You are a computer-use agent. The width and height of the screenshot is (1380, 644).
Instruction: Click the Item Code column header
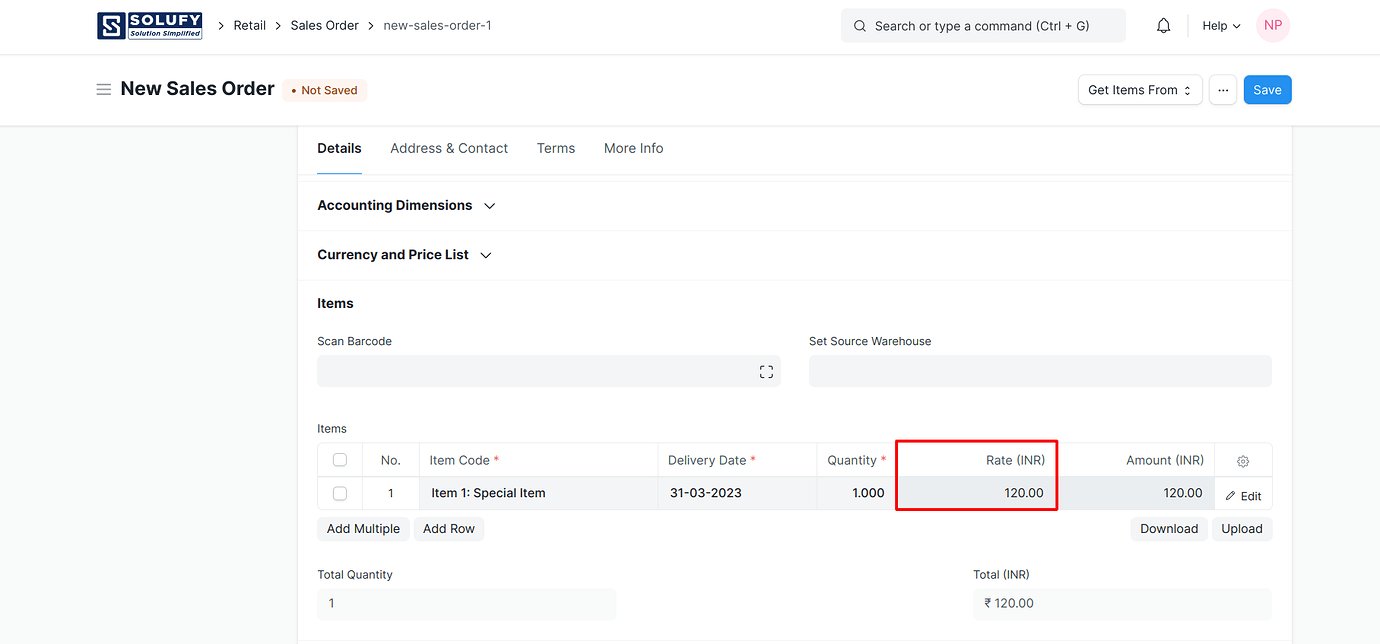(539, 461)
